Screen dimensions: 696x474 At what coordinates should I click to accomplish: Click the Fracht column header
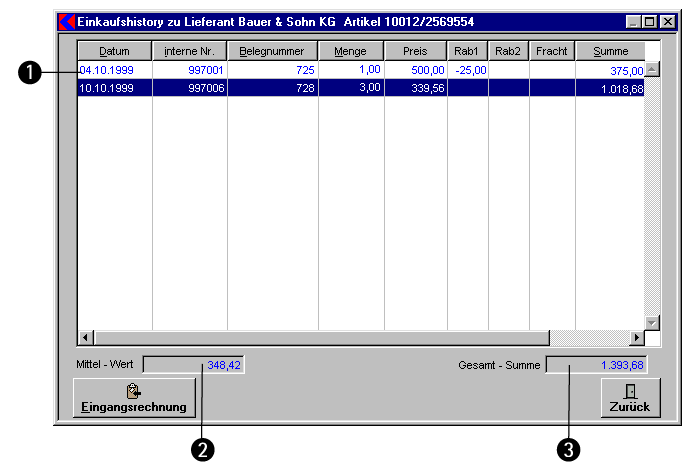point(552,51)
